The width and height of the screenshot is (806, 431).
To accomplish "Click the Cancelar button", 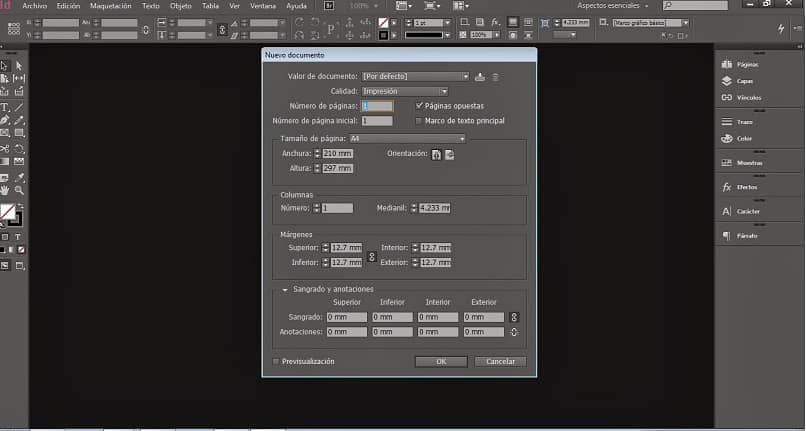I will pos(501,362).
